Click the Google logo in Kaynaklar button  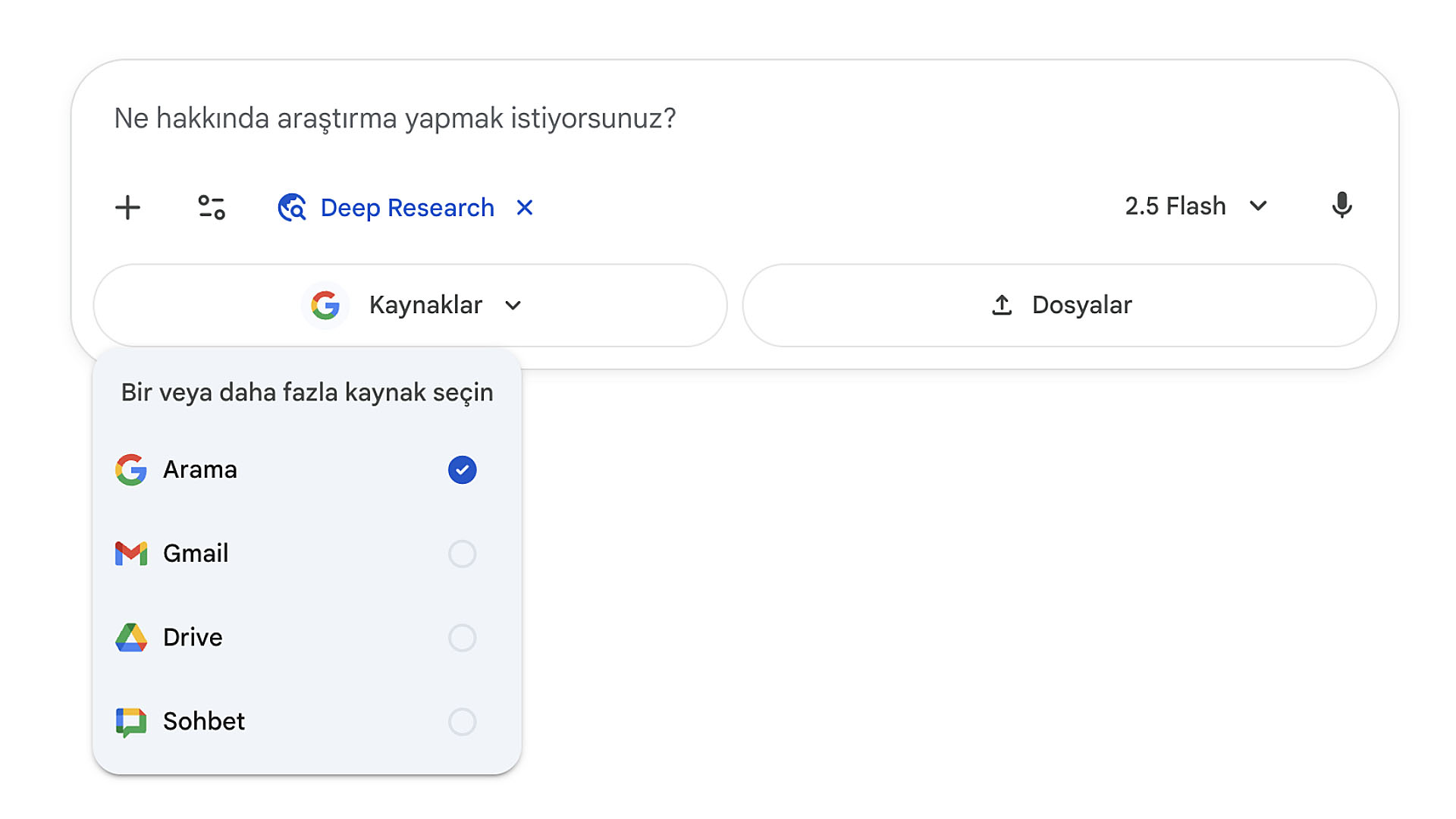pyautogui.click(x=325, y=305)
